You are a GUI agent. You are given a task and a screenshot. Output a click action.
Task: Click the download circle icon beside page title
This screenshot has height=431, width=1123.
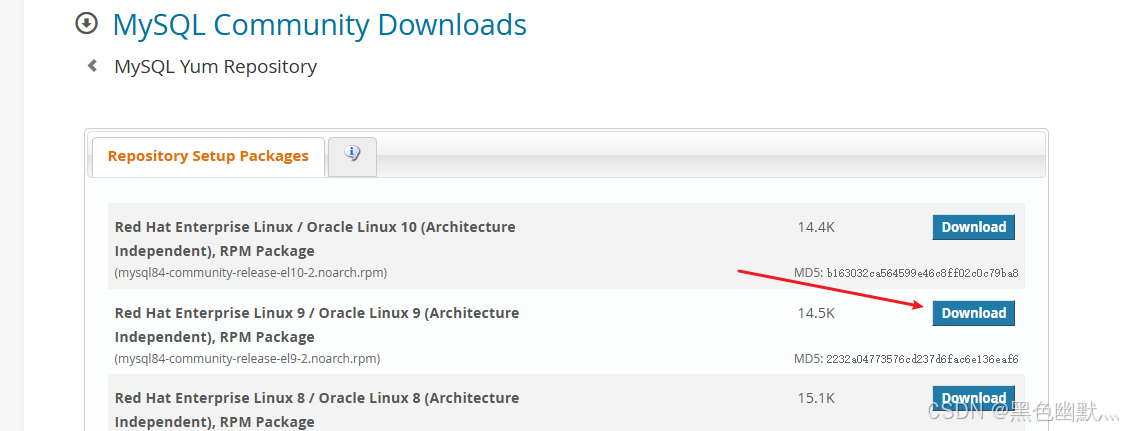[x=87, y=24]
